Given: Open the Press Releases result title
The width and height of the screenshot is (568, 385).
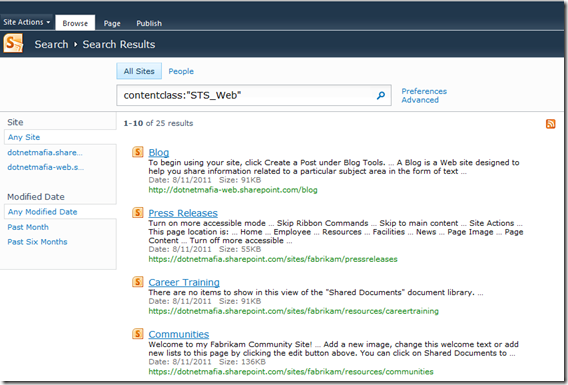Looking at the screenshot, I should click(x=183, y=213).
